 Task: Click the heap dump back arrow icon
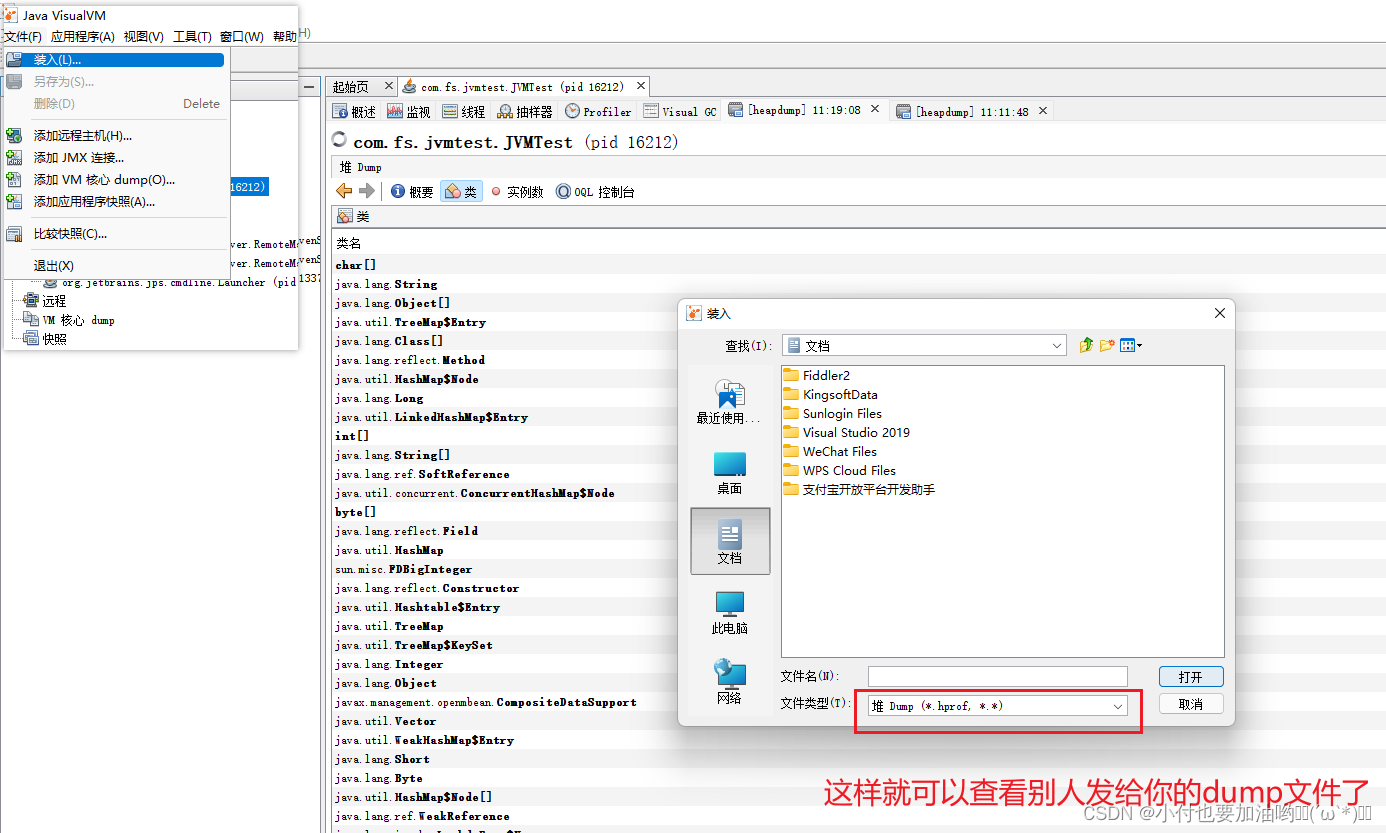(344, 191)
